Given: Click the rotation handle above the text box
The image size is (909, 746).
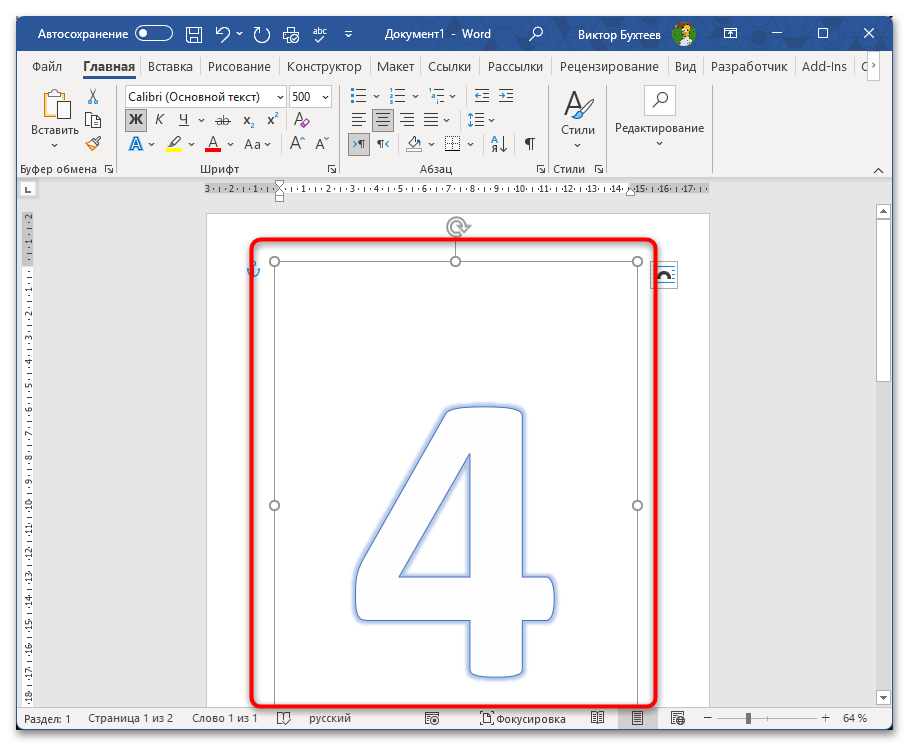Looking at the screenshot, I should 456,227.
